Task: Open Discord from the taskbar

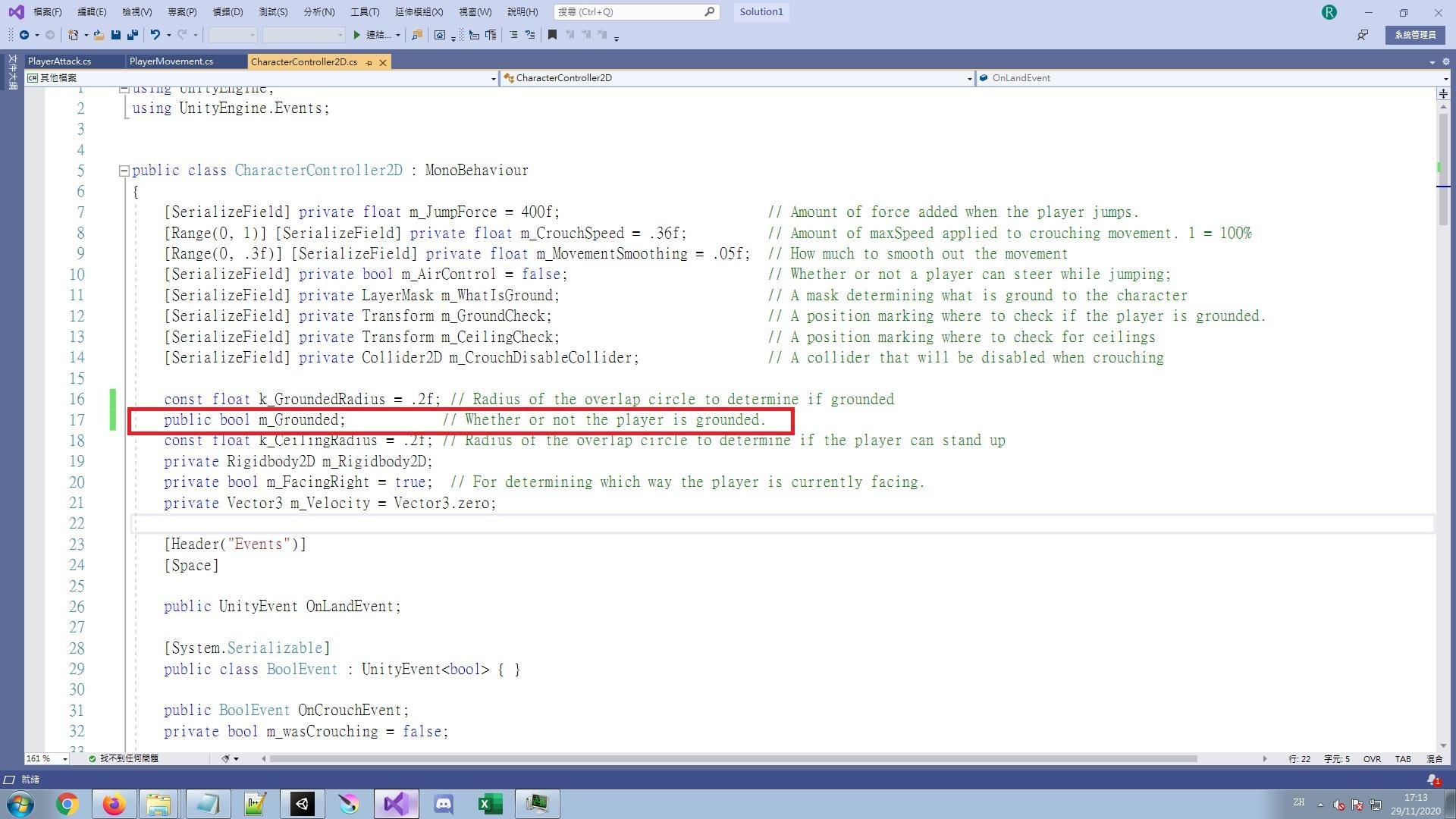Action: coord(443,803)
